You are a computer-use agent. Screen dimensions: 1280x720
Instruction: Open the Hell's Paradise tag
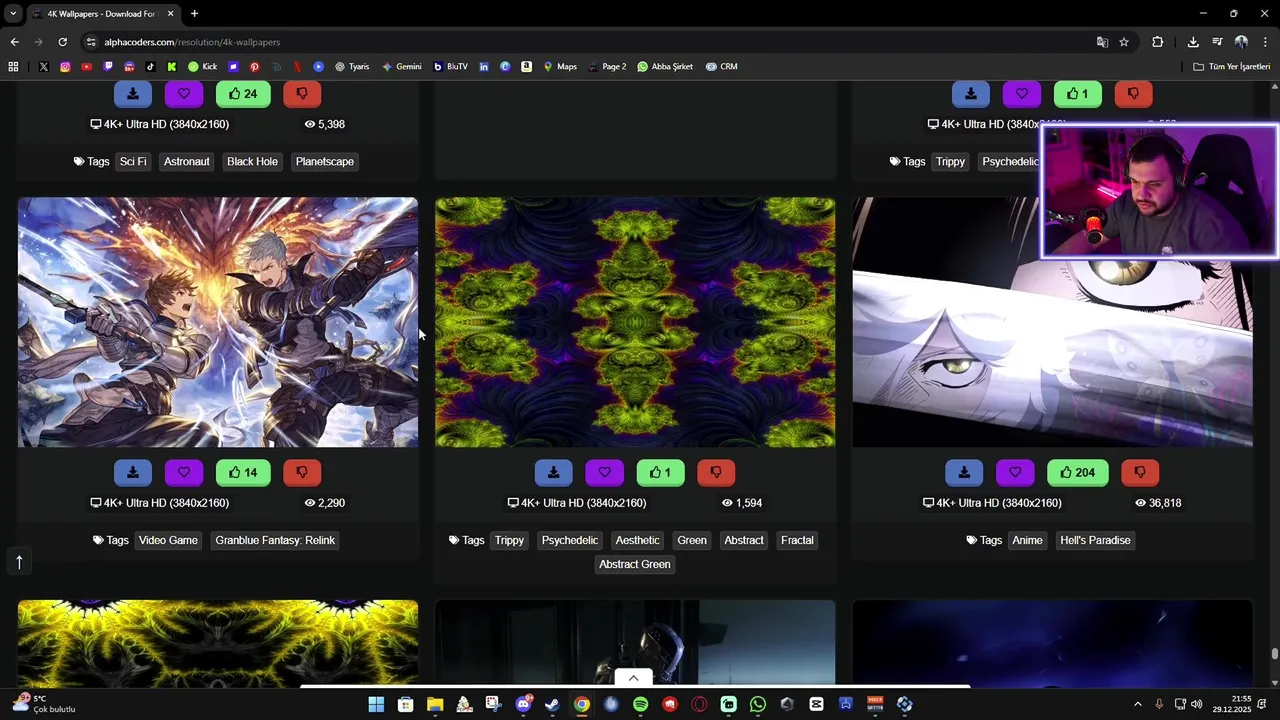1095,540
